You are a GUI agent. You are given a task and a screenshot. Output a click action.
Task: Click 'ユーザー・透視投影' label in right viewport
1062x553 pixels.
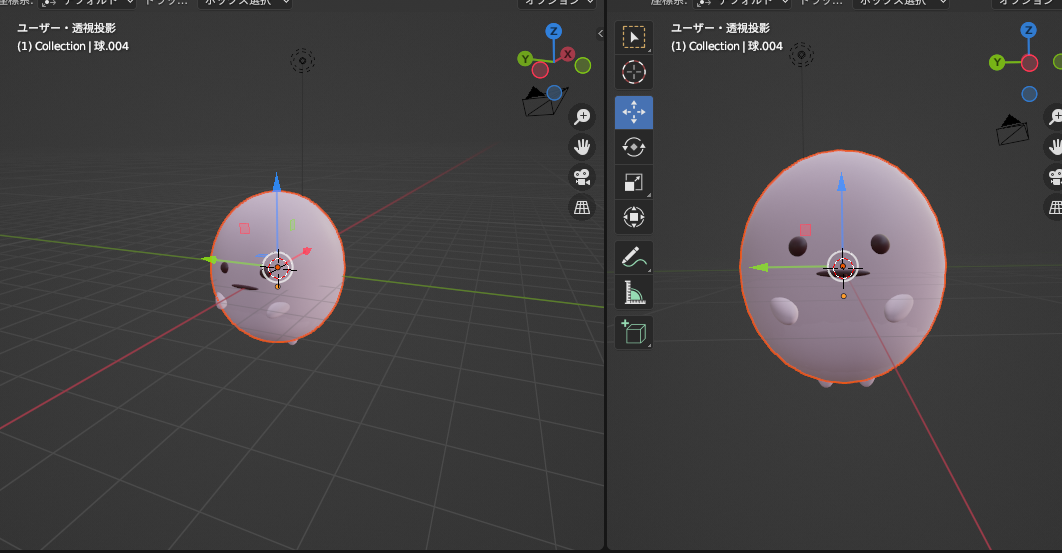[721, 28]
